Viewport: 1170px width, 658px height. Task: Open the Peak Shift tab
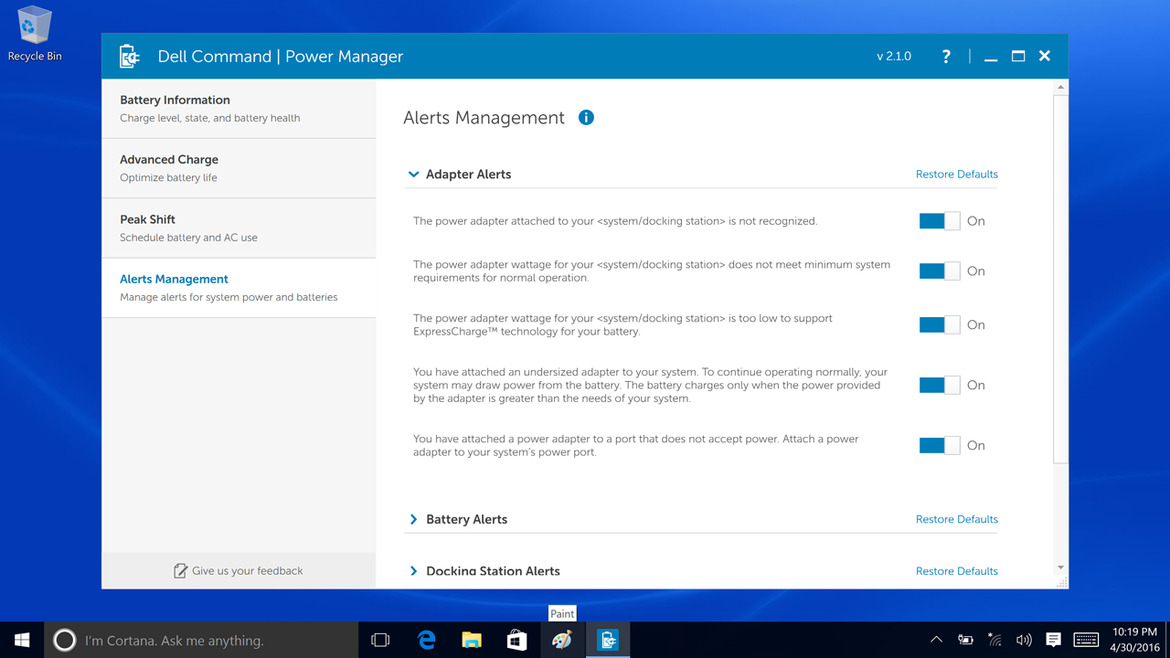pyautogui.click(x=239, y=228)
